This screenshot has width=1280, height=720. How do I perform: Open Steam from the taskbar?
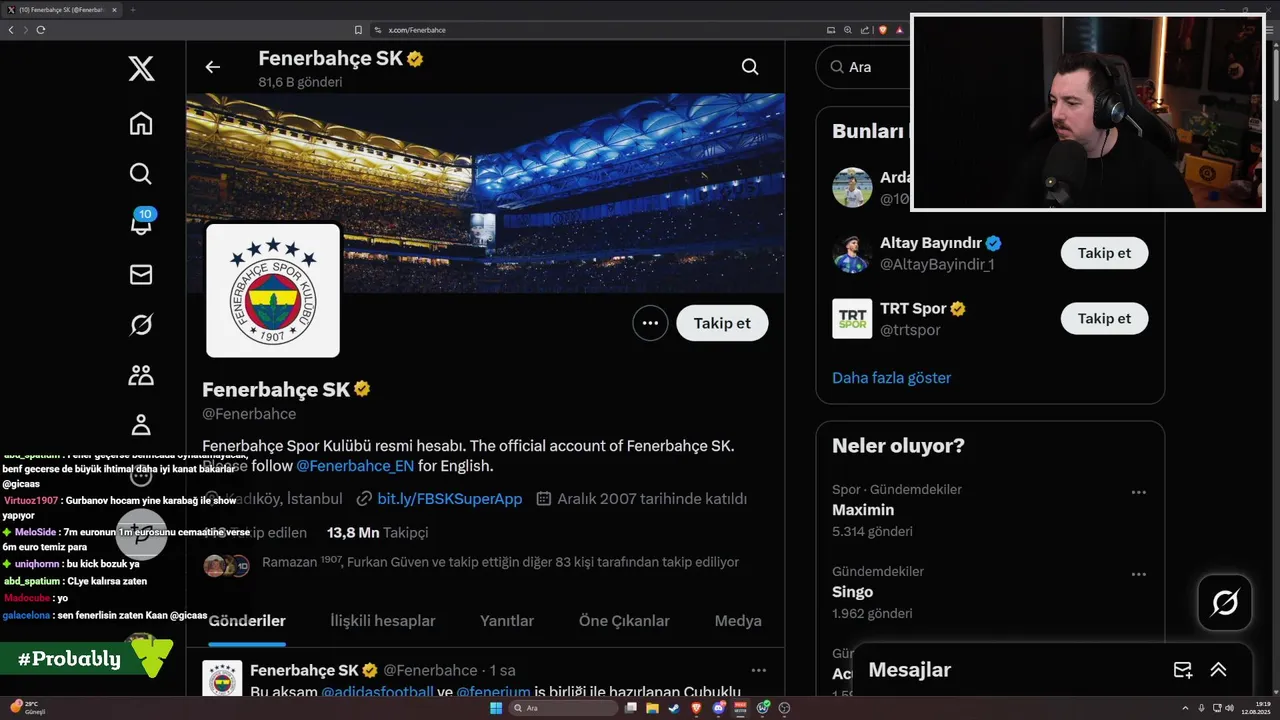[674, 708]
